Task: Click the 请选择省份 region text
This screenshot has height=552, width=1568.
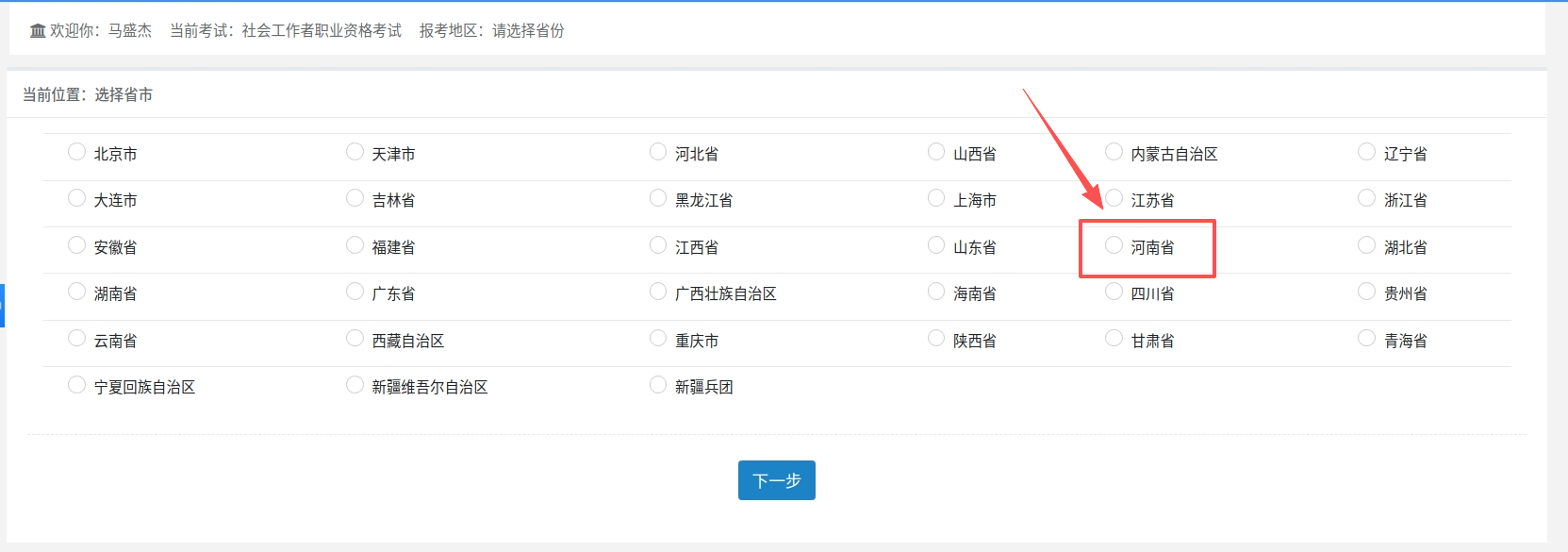Action: (528, 31)
